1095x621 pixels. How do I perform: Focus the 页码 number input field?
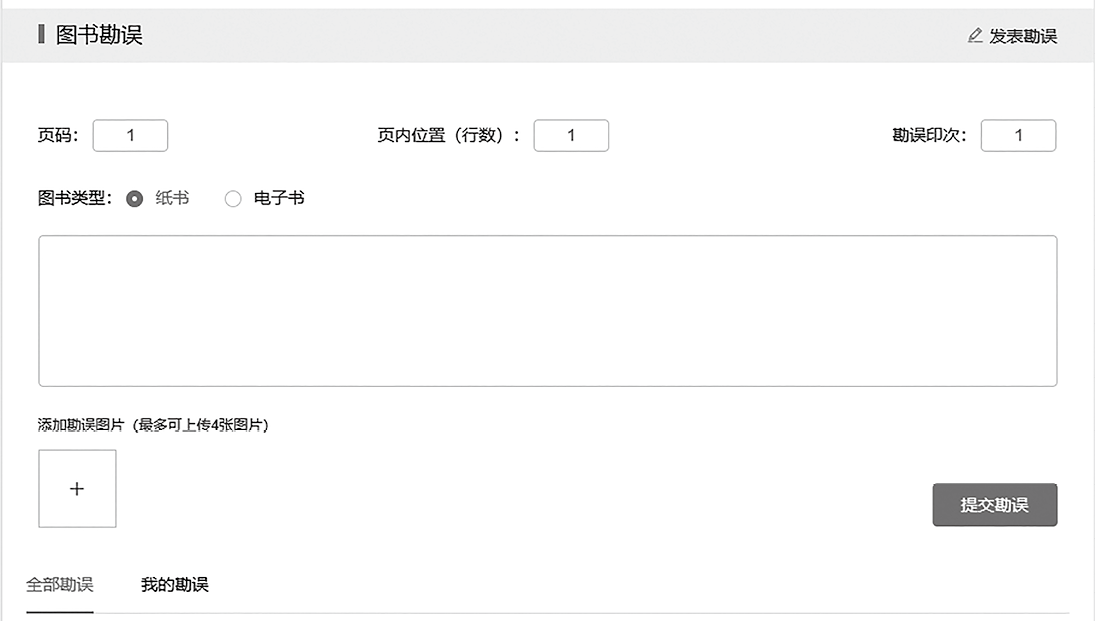(131, 136)
